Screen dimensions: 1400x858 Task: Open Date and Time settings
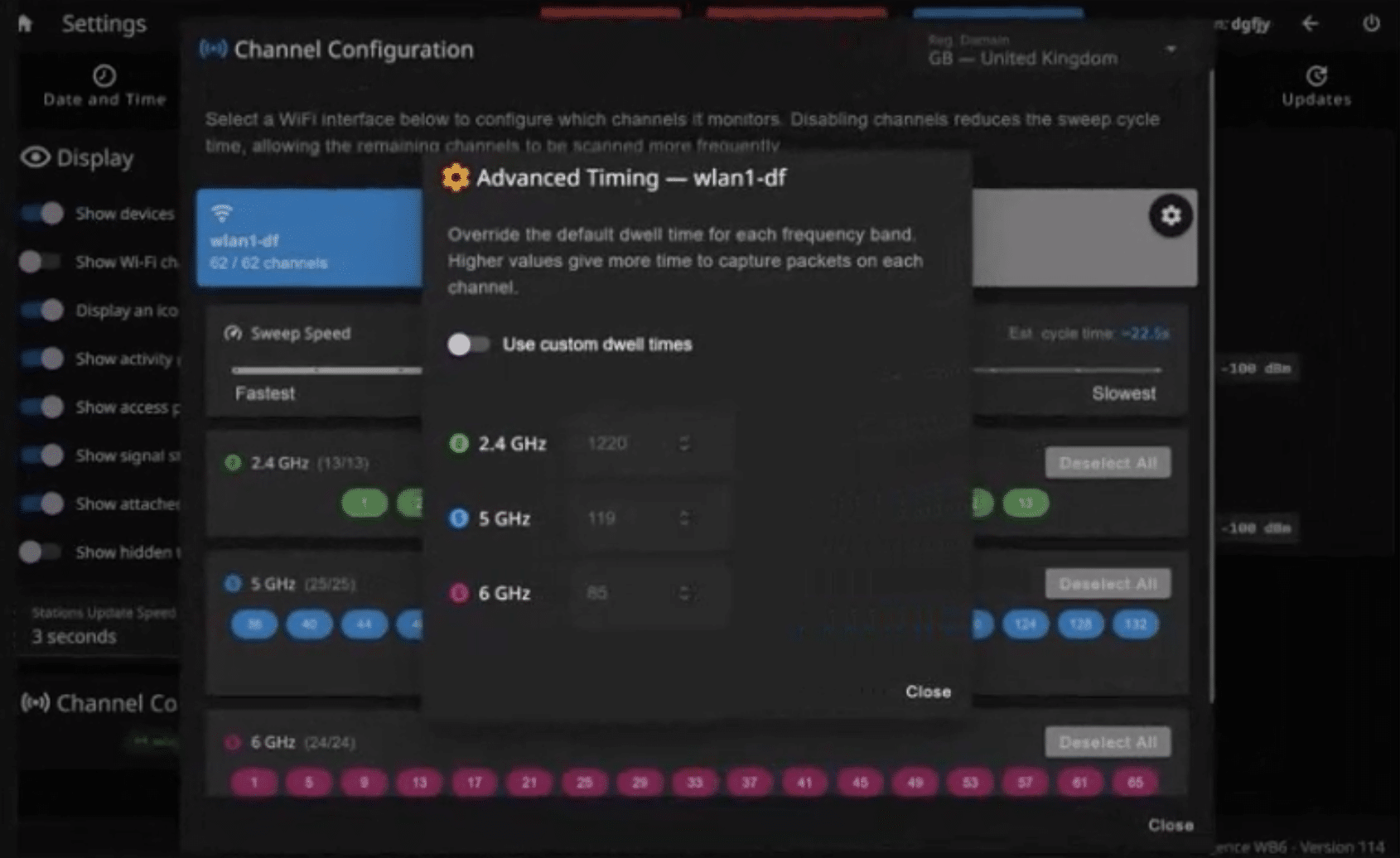pos(104,86)
